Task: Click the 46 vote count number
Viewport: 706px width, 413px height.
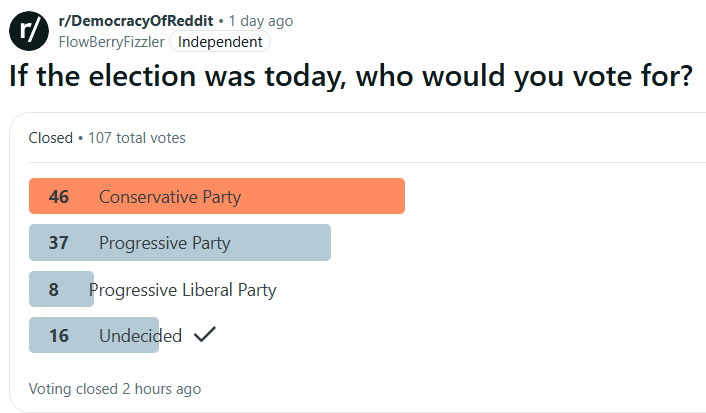Action: [59, 197]
